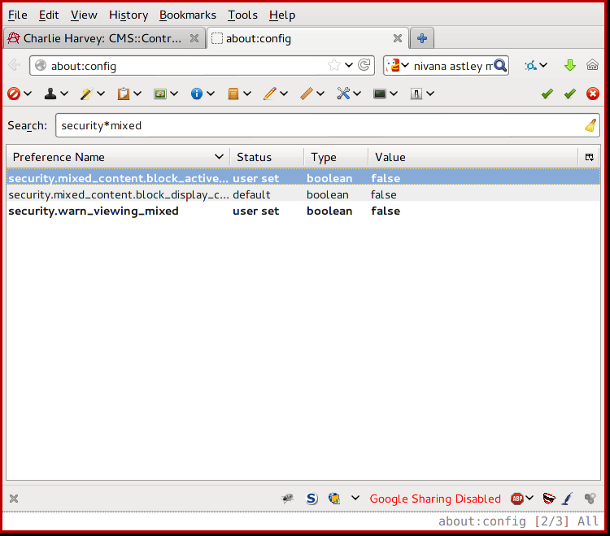Viewport: 610px width, 536px height.
Task: Bookmark this page with star icon
Action: [x=334, y=65]
